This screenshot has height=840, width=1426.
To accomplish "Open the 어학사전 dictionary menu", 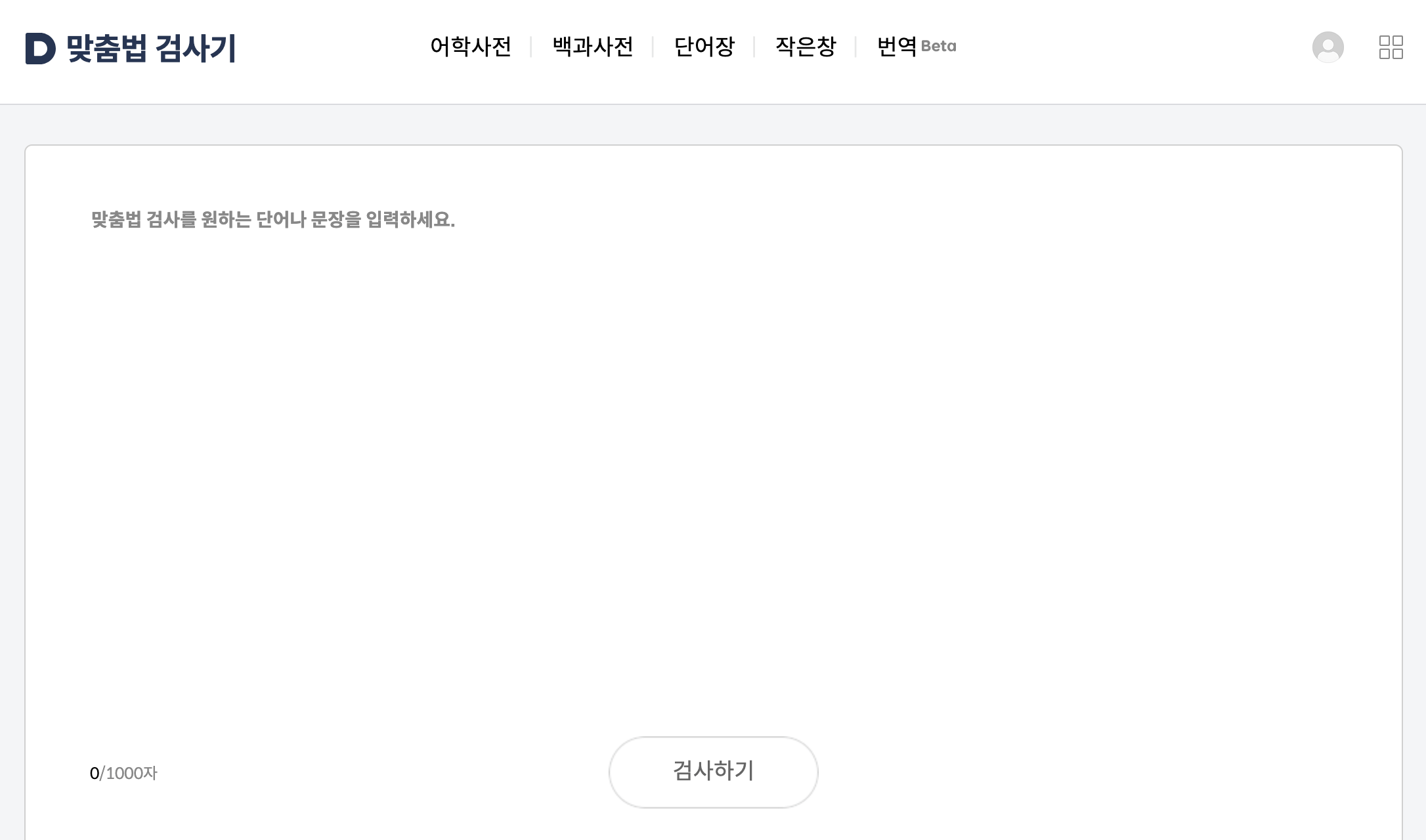I will coord(471,47).
